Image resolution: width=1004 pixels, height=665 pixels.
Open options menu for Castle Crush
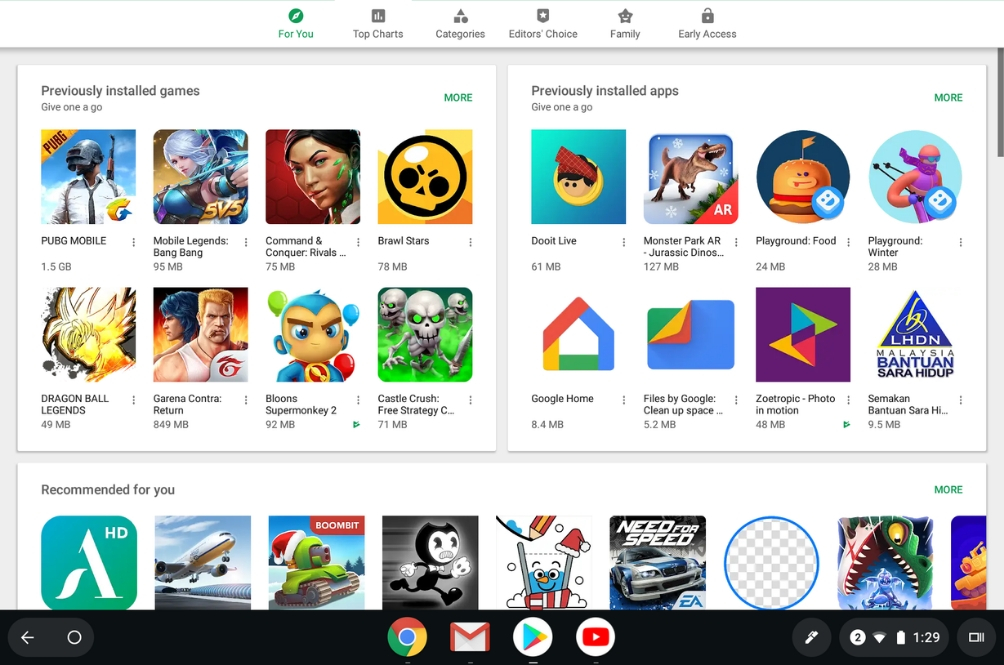pyautogui.click(x=471, y=400)
